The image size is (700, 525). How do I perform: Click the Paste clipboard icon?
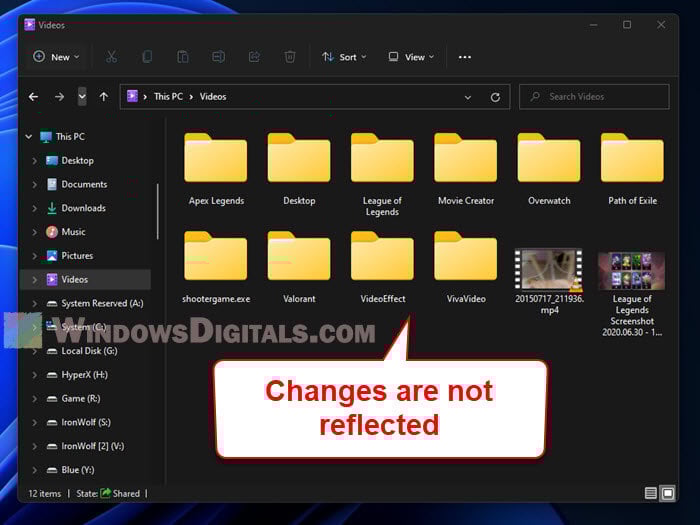point(183,57)
